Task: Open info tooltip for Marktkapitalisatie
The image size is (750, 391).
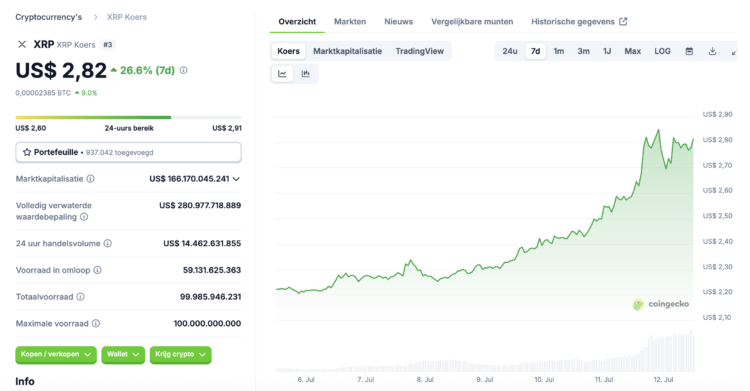Action: (x=90, y=179)
